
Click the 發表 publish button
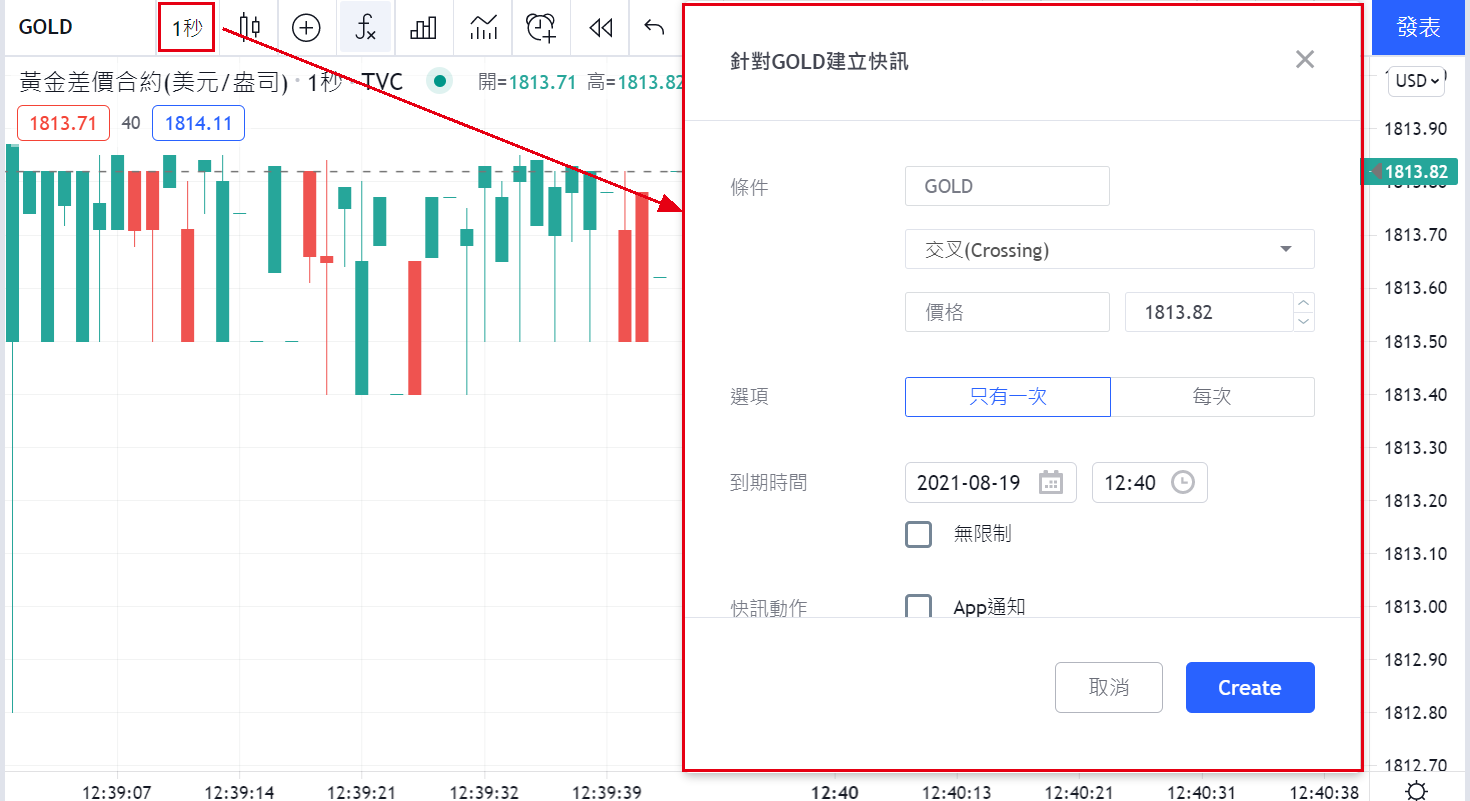point(1418,27)
